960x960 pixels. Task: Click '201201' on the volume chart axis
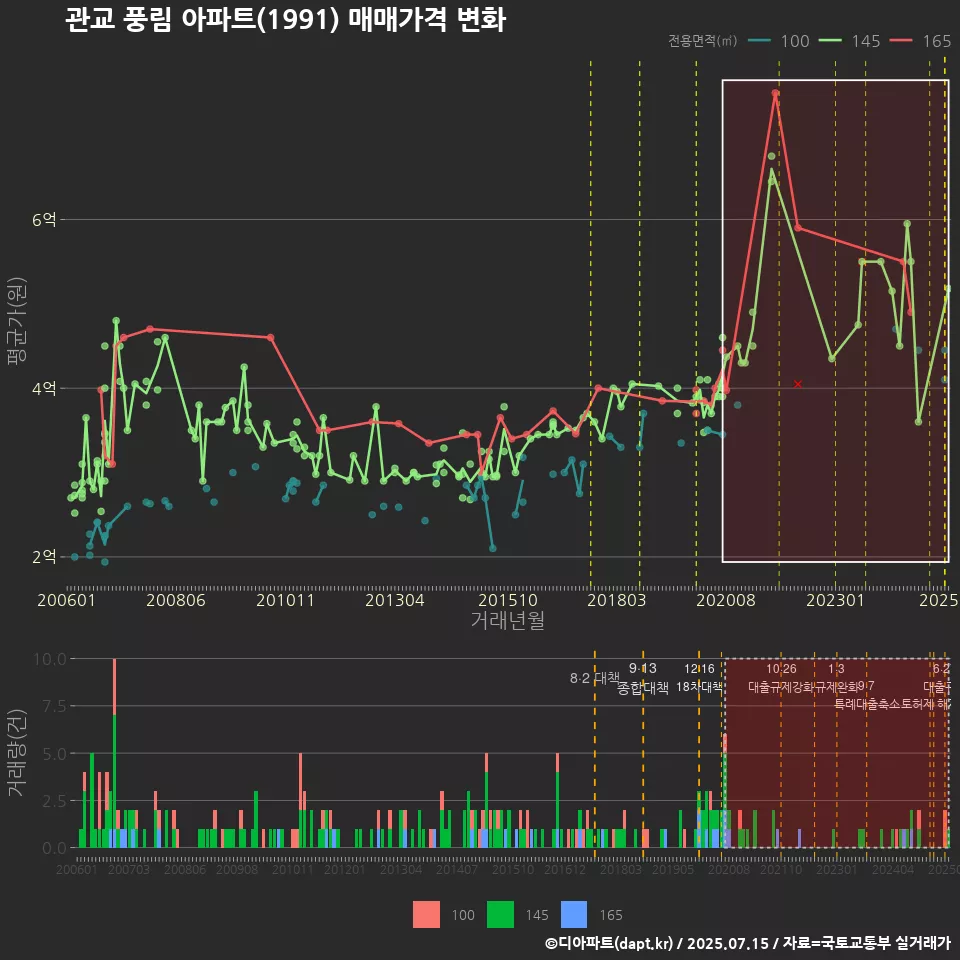click(345, 869)
